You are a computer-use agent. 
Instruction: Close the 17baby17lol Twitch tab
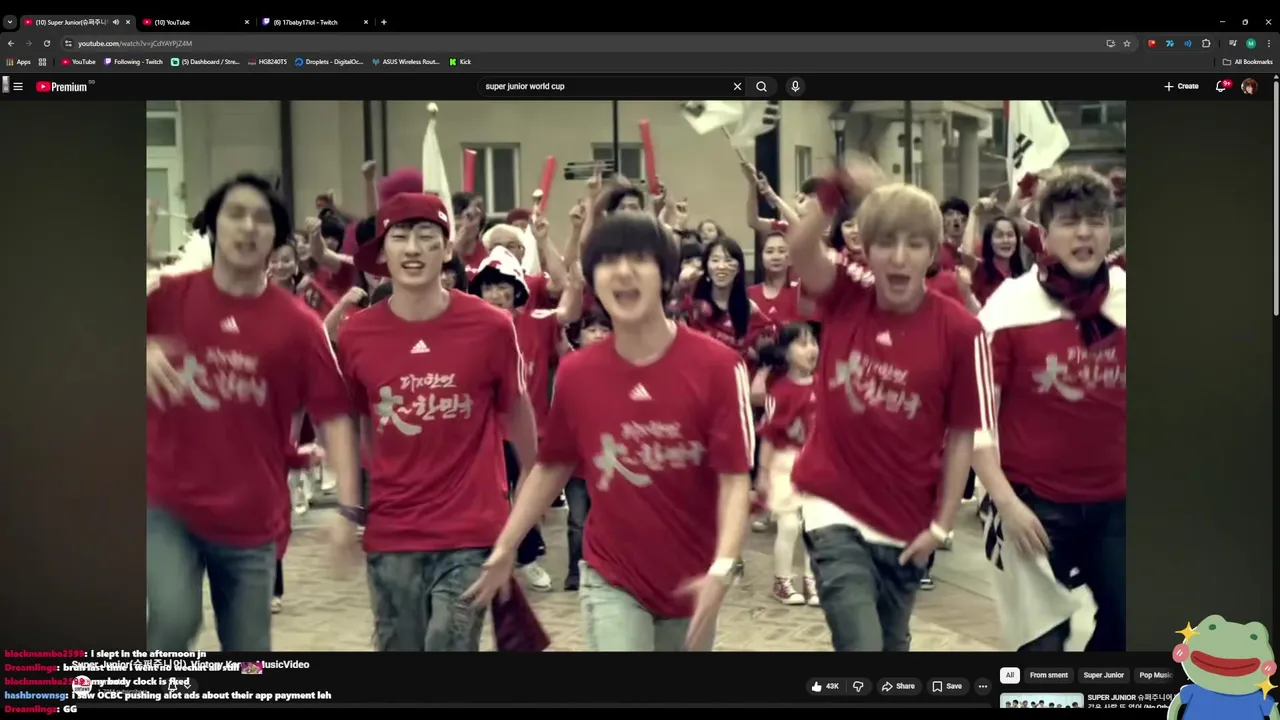366,22
